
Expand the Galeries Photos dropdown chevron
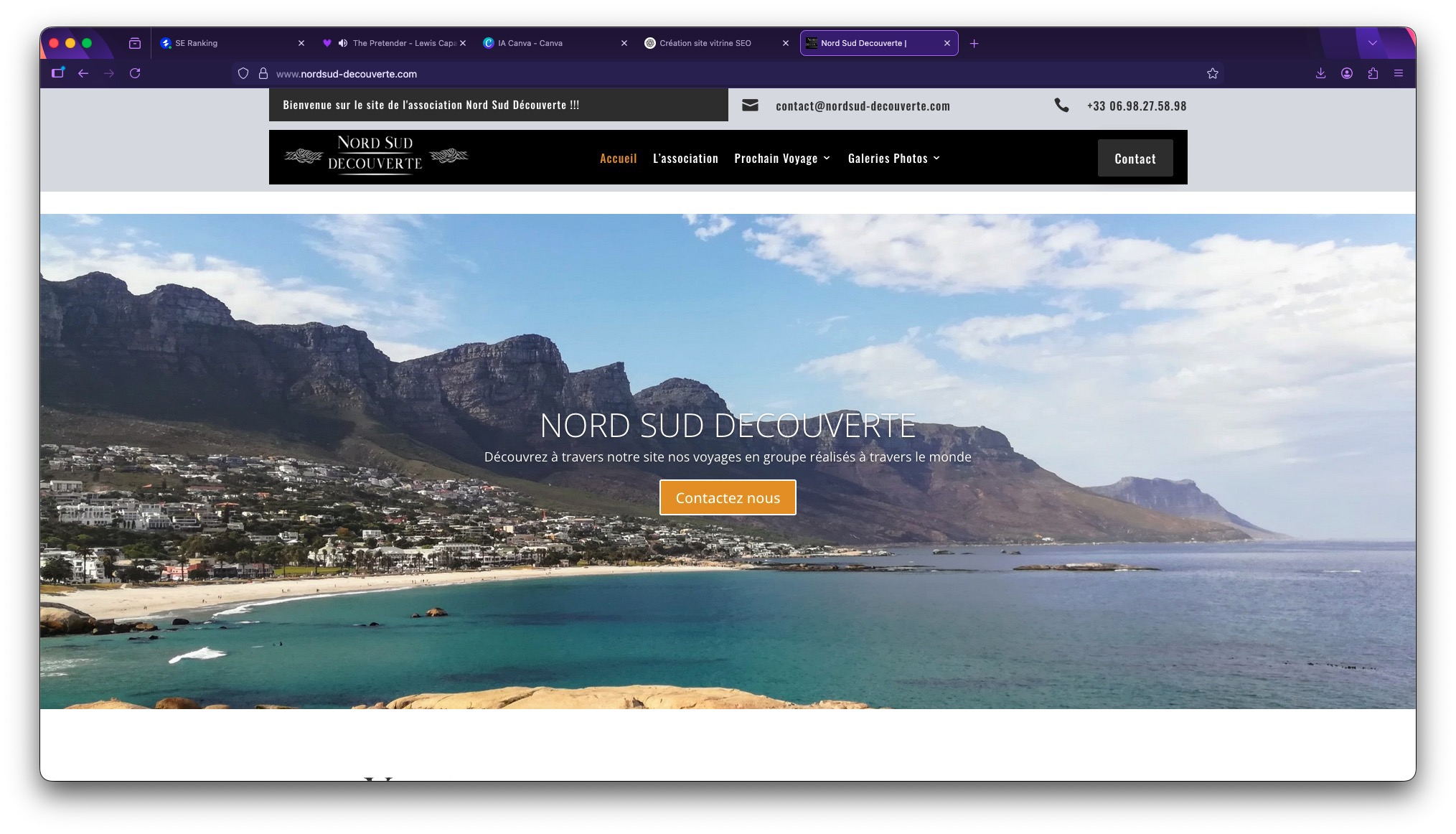click(x=936, y=158)
